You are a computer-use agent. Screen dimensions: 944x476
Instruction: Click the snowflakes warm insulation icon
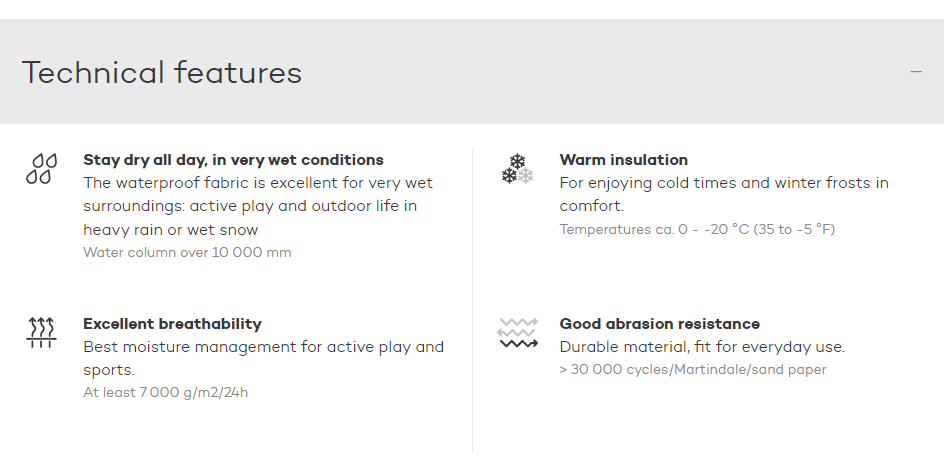[x=518, y=169]
